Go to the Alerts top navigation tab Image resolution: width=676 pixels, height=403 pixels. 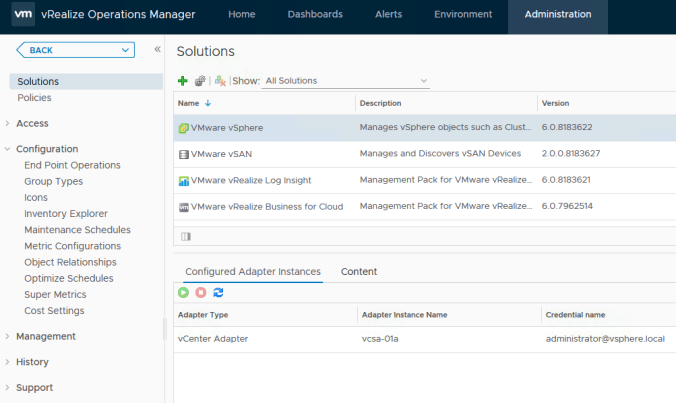(388, 15)
